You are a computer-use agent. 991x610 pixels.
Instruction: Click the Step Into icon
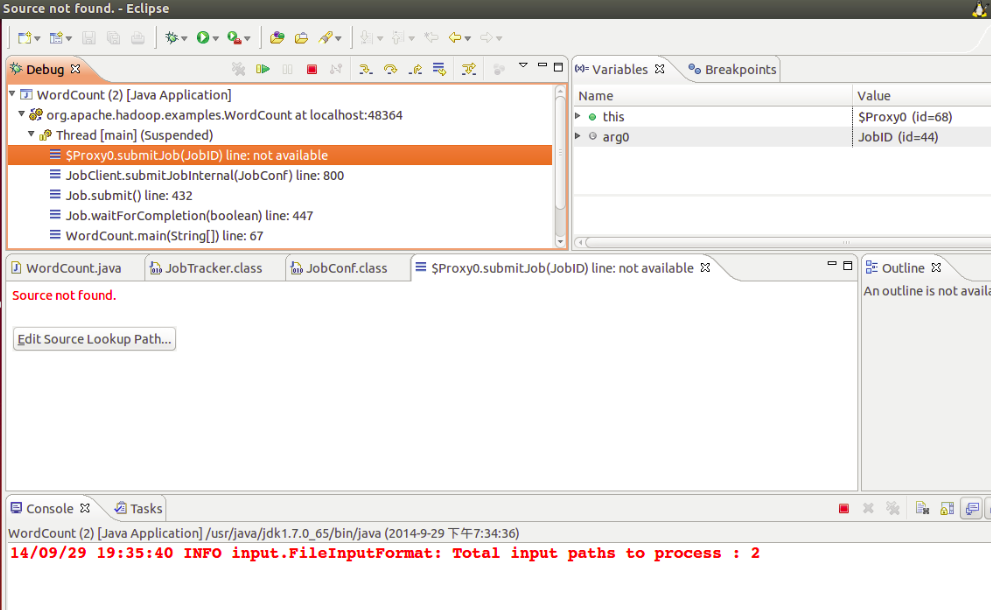(365, 69)
